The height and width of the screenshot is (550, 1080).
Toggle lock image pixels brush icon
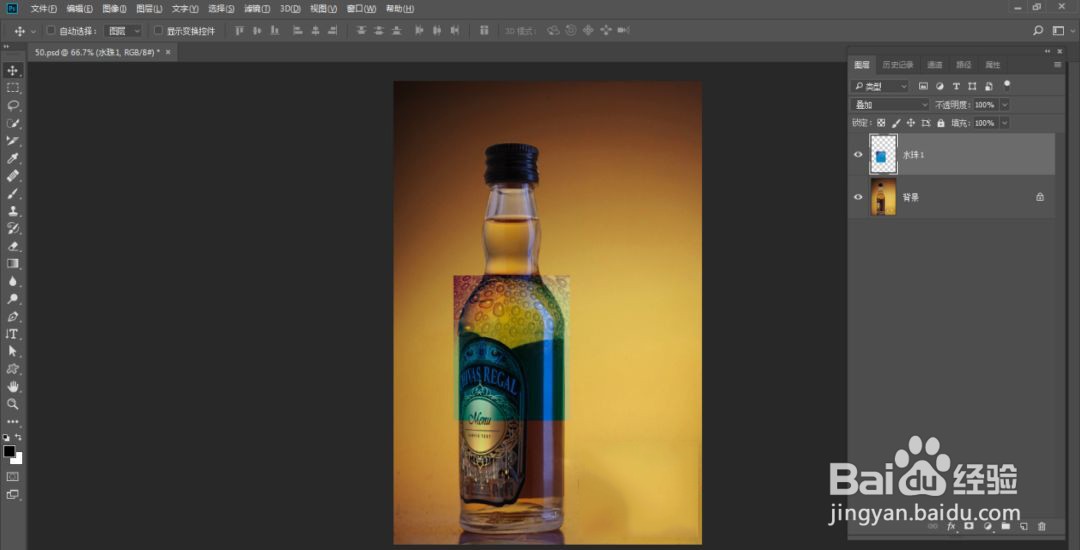896,123
